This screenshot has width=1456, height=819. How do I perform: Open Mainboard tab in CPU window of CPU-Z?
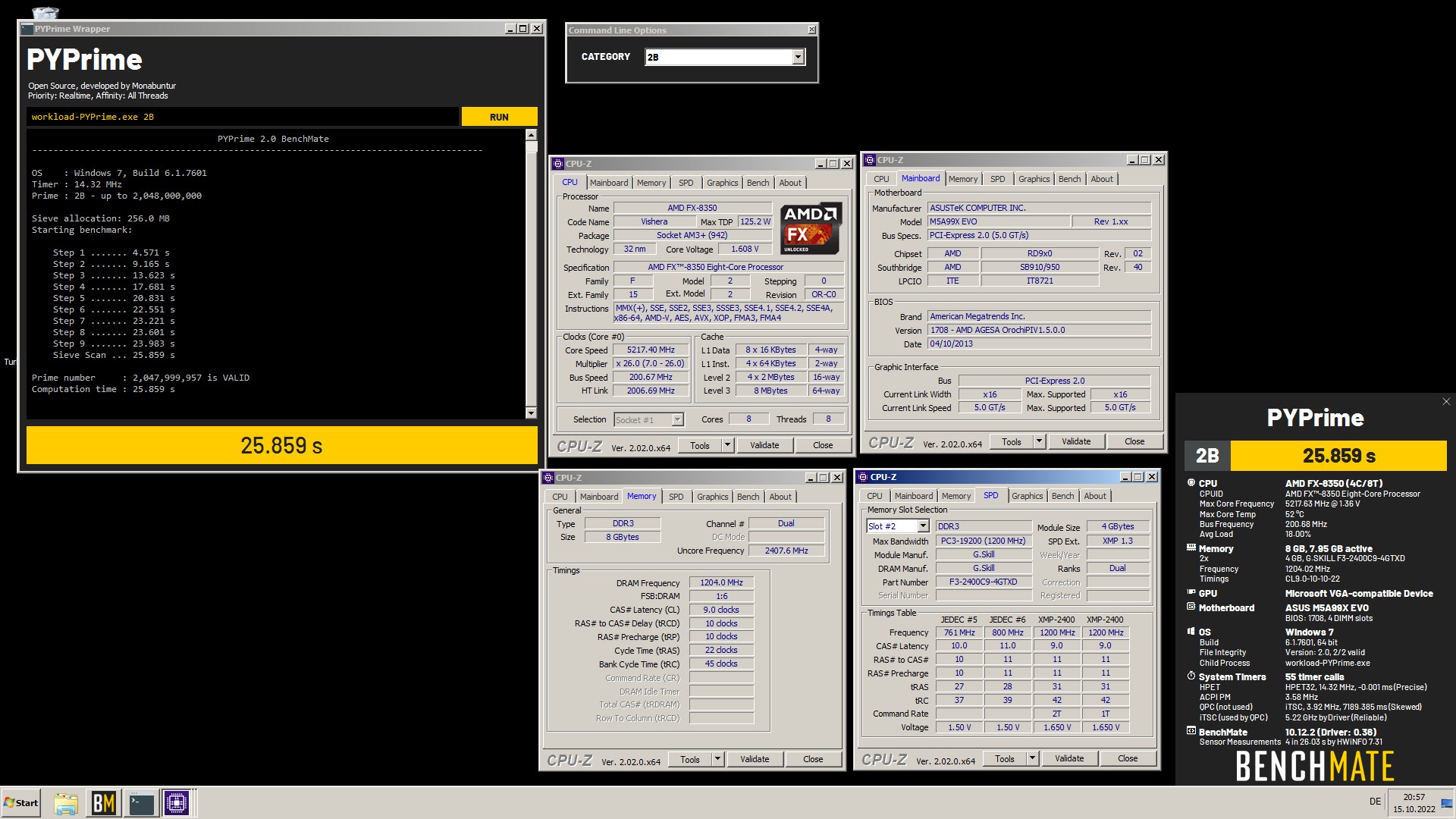click(x=609, y=183)
